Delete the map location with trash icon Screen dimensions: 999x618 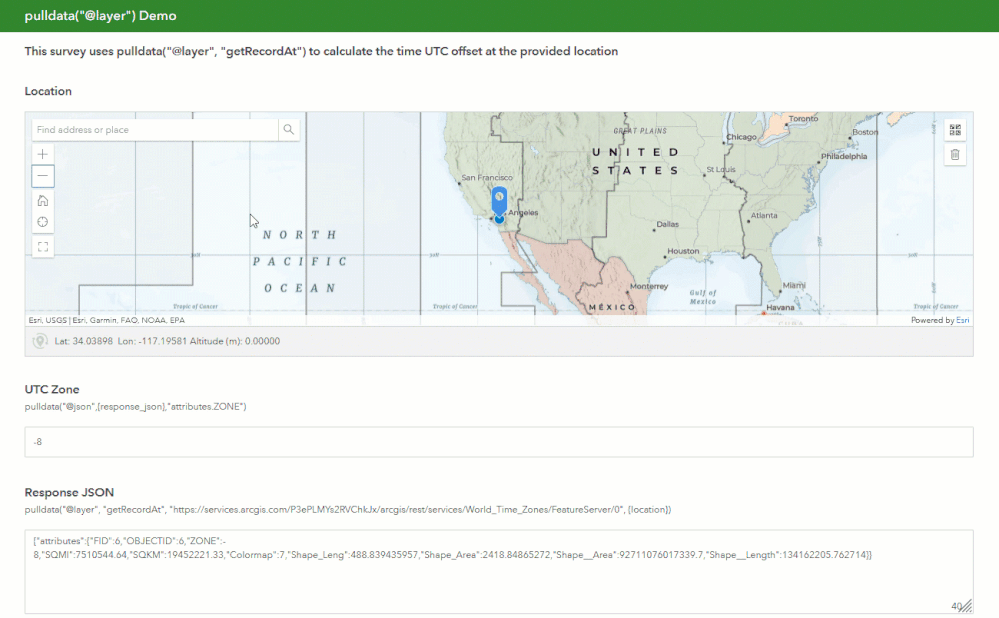955,154
